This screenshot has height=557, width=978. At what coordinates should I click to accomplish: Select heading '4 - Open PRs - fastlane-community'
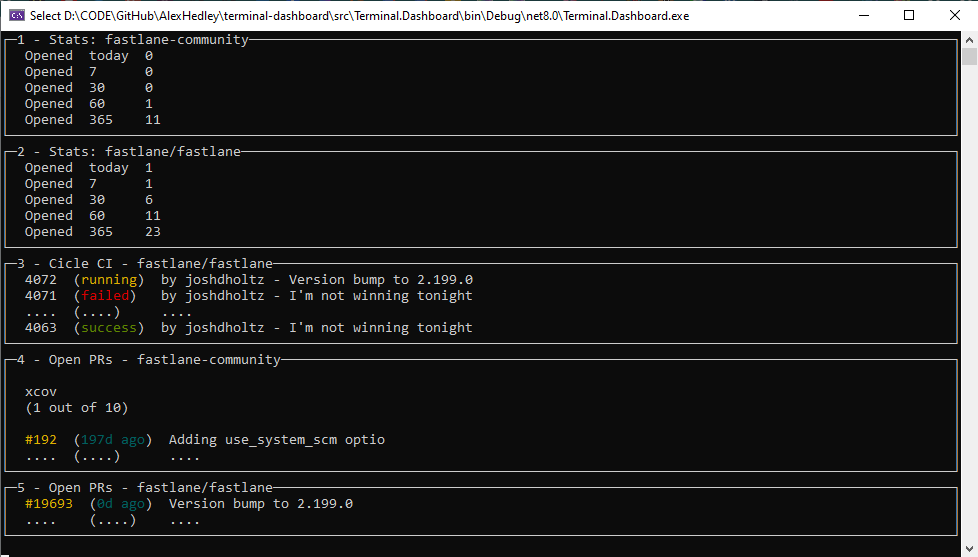[148, 360]
